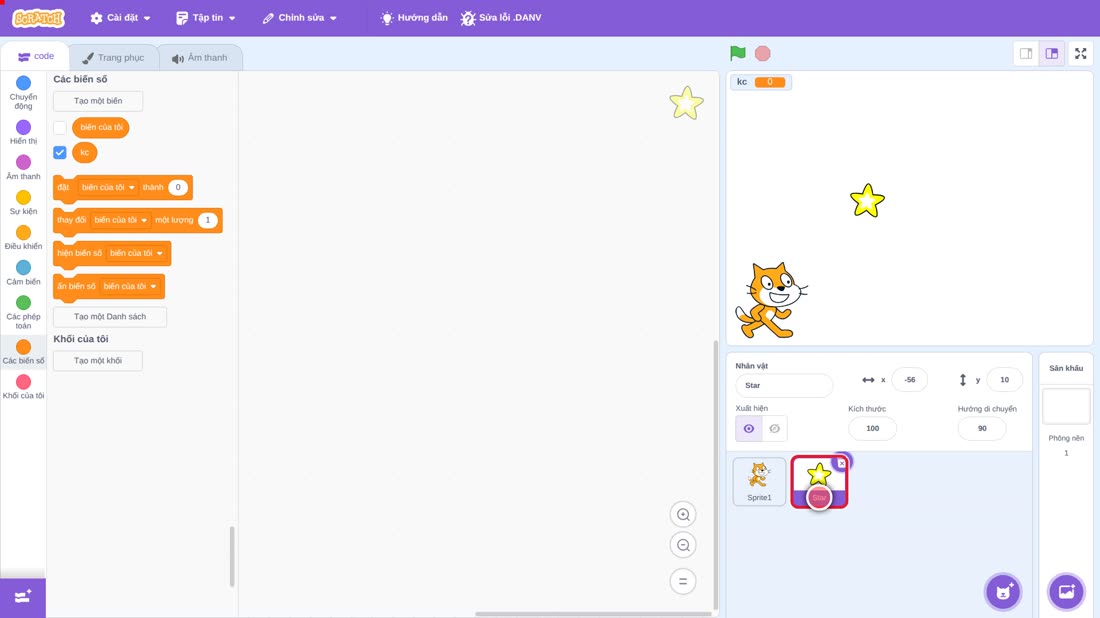Zoom in on the code workspace
Screen dimensions: 1100x618
(683, 515)
